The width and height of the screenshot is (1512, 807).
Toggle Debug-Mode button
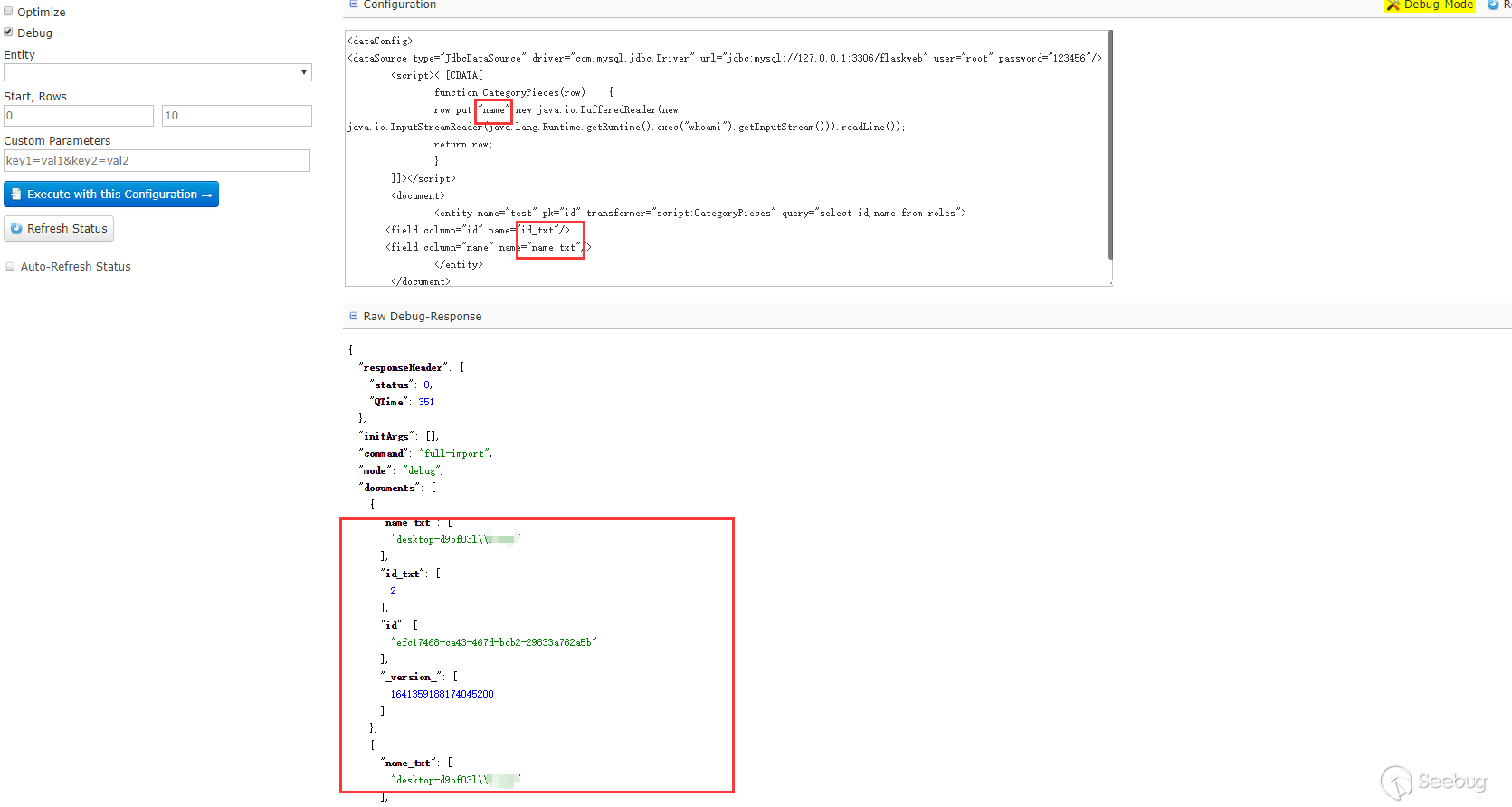tap(1430, 5)
